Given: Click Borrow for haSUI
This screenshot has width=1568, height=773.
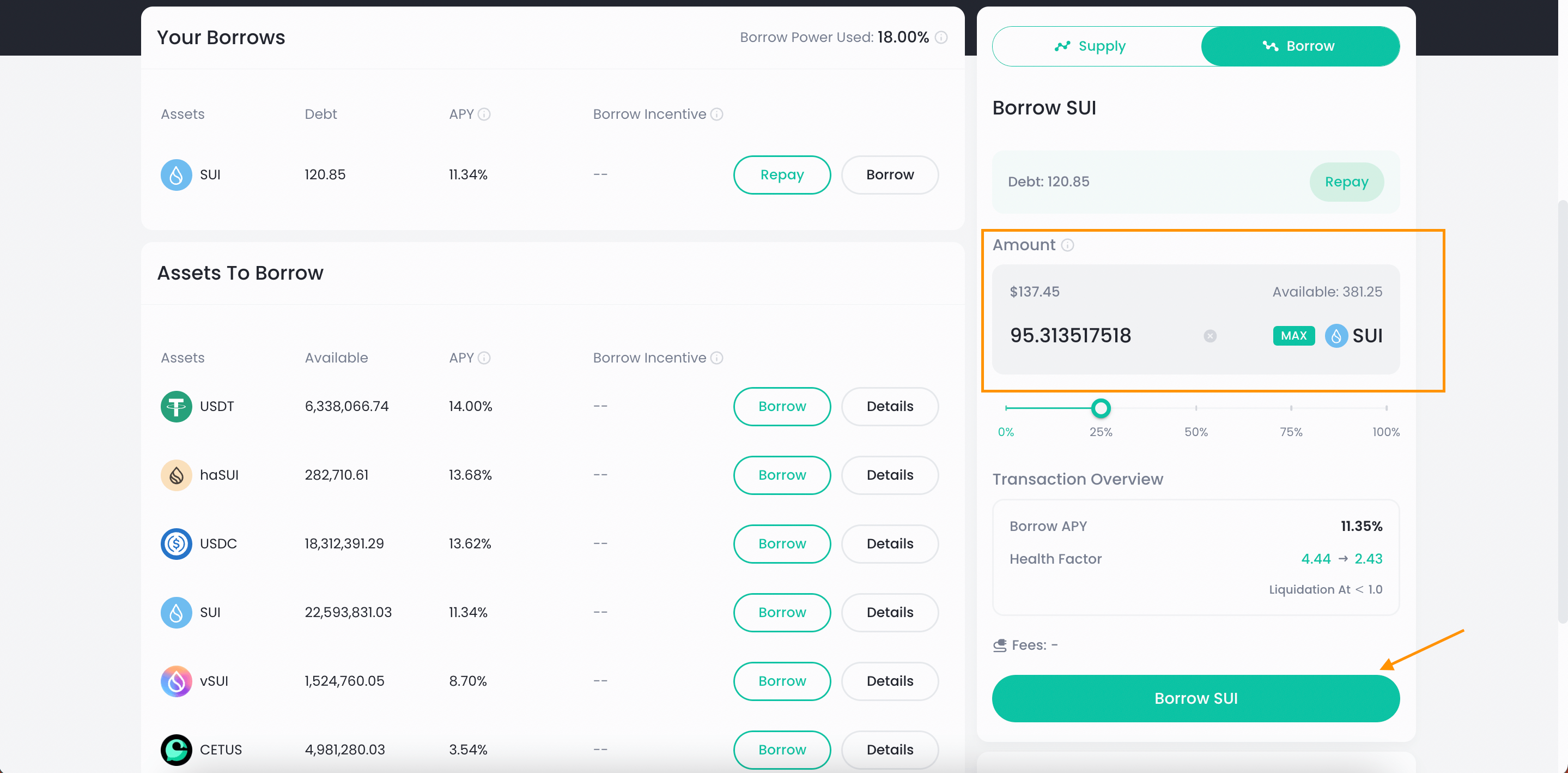Looking at the screenshot, I should (782, 475).
